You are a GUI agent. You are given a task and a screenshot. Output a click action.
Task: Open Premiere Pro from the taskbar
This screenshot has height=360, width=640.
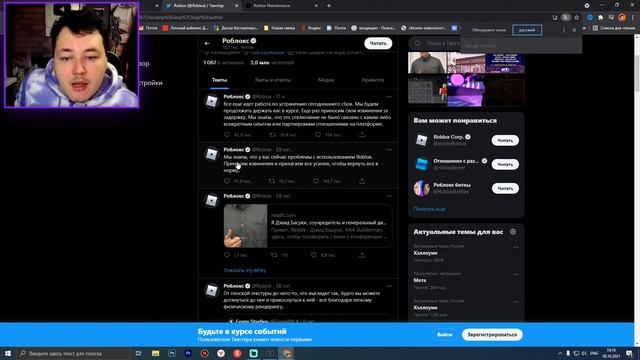coord(188,353)
